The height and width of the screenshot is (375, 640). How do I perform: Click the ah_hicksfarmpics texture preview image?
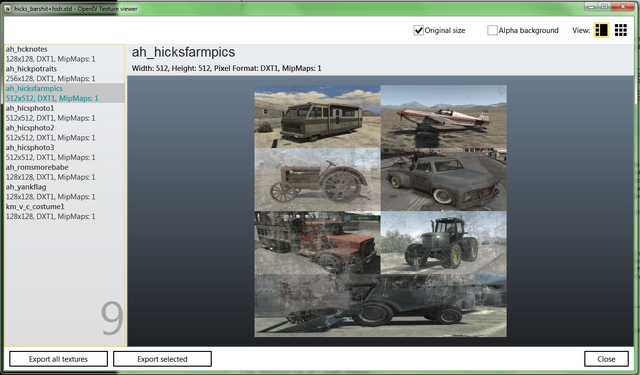380,211
